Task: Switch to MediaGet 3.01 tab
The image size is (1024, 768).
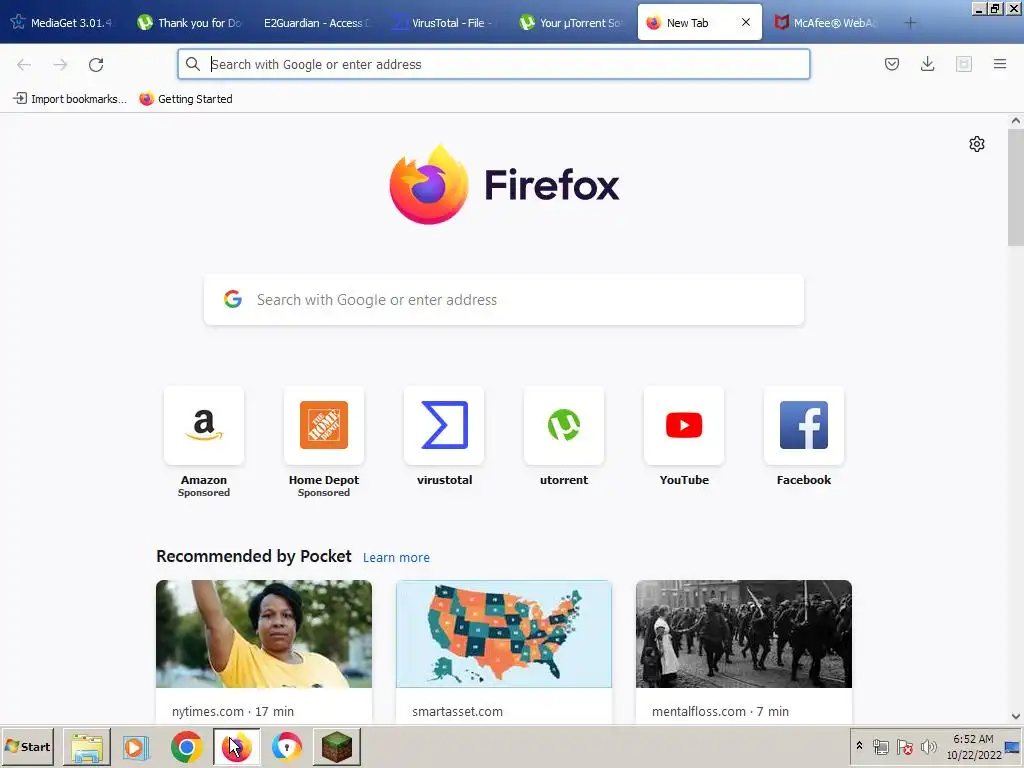Action: pyautogui.click(x=63, y=23)
